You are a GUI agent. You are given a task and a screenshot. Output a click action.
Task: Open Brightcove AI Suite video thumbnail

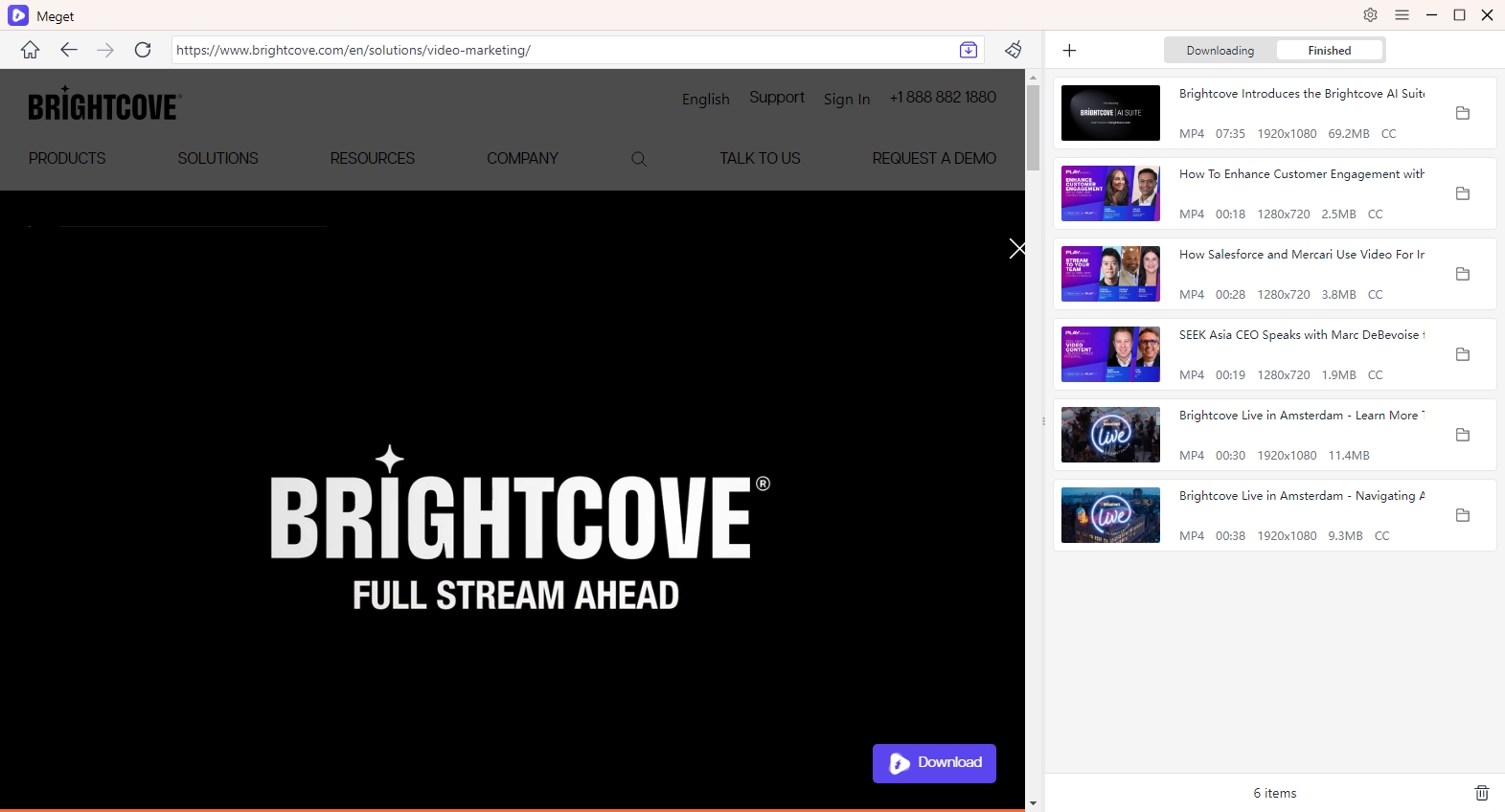1110,113
